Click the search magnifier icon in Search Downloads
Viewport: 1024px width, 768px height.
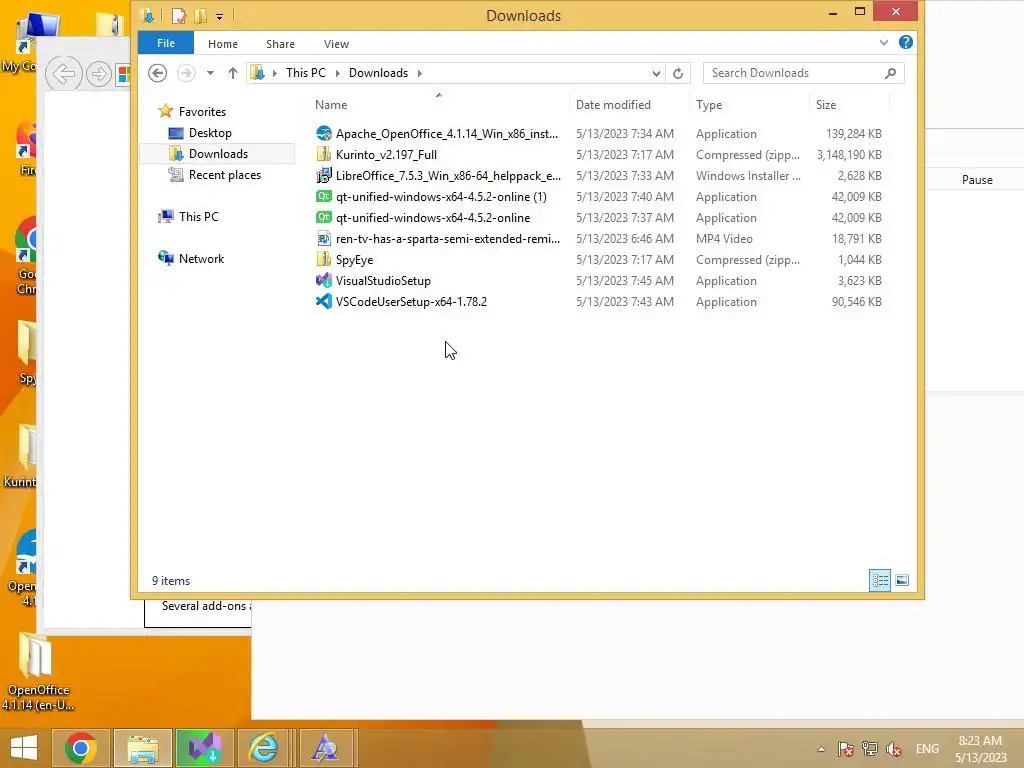point(890,73)
